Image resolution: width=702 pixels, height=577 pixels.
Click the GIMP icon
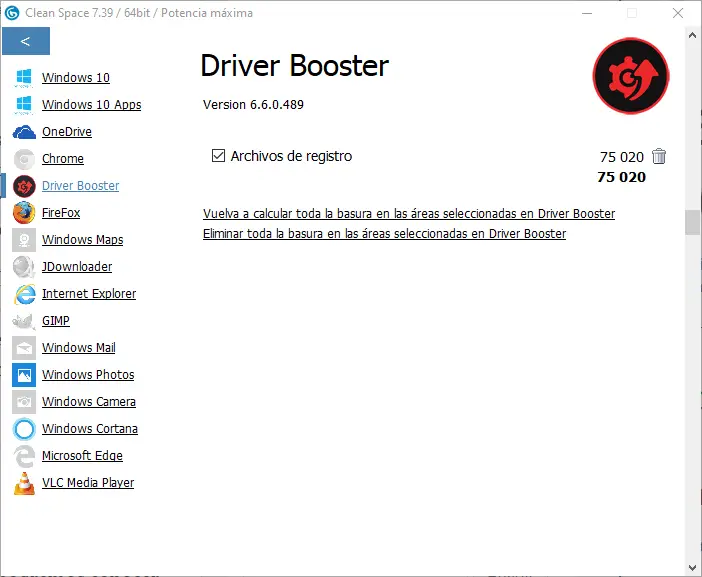[24, 321]
